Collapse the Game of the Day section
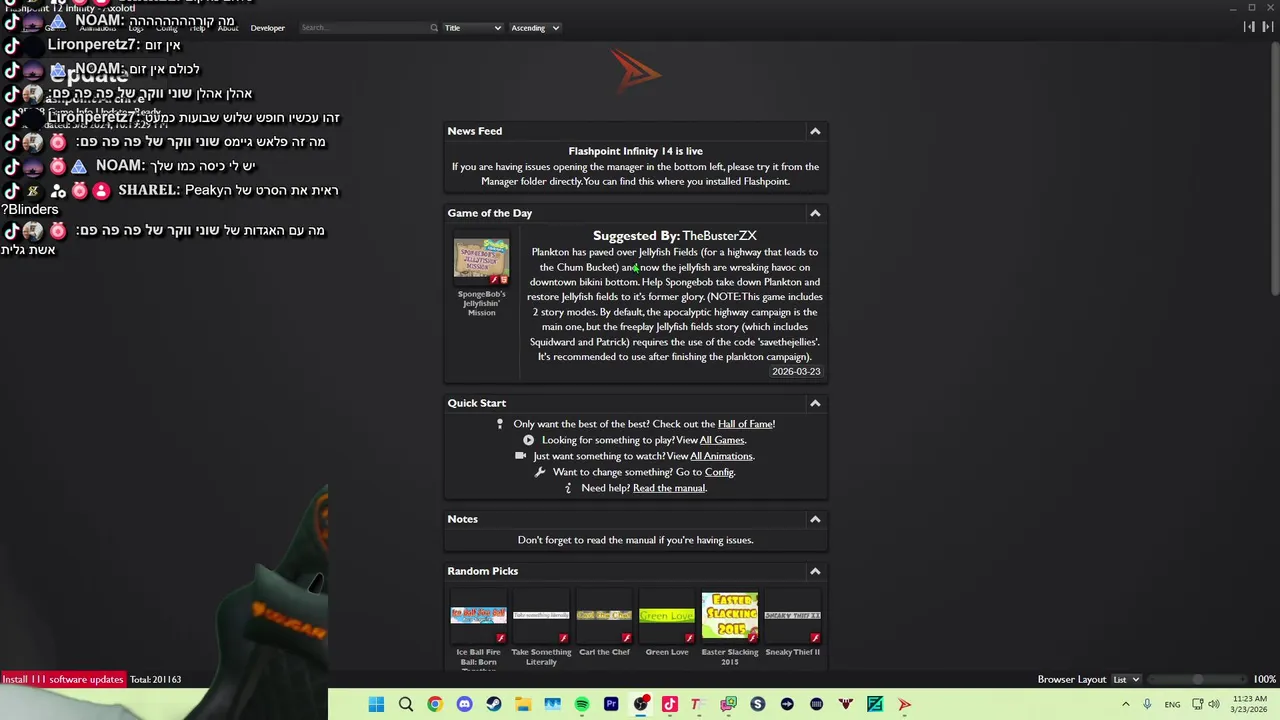1280x720 pixels. (815, 213)
